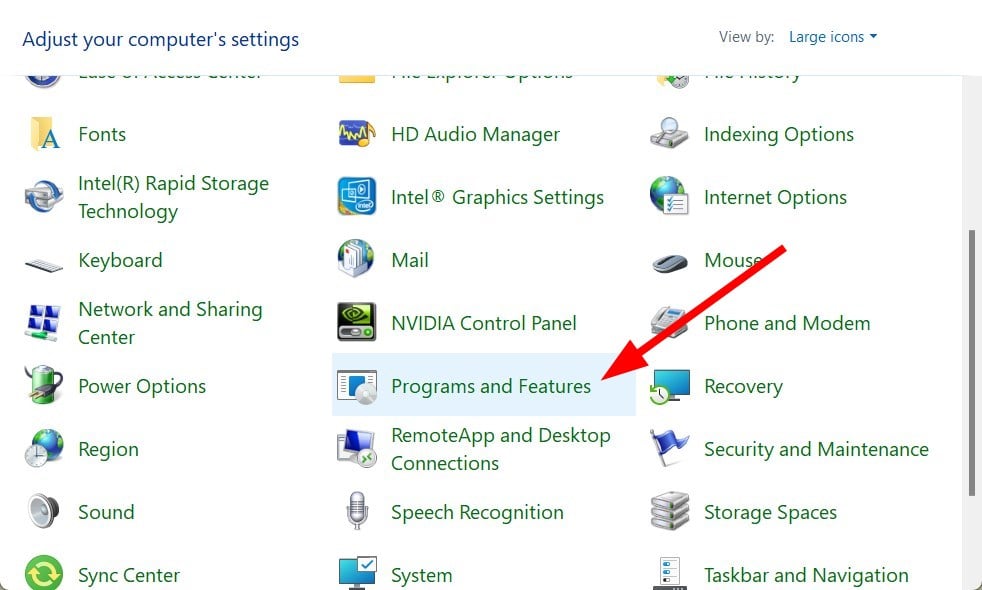The width and height of the screenshot is (982, 590).
Task: Open Programs and Features
Action: [x=483, y=385]
